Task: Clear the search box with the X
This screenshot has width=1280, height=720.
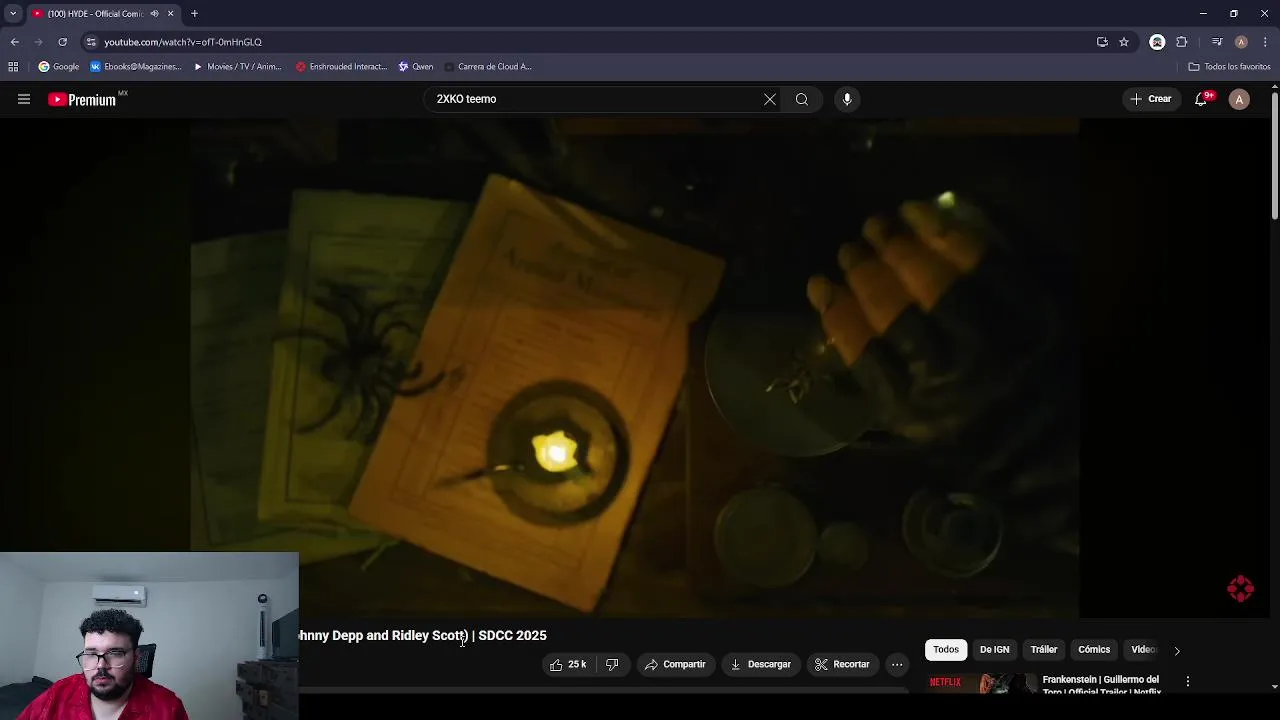Action: [769, 99]
